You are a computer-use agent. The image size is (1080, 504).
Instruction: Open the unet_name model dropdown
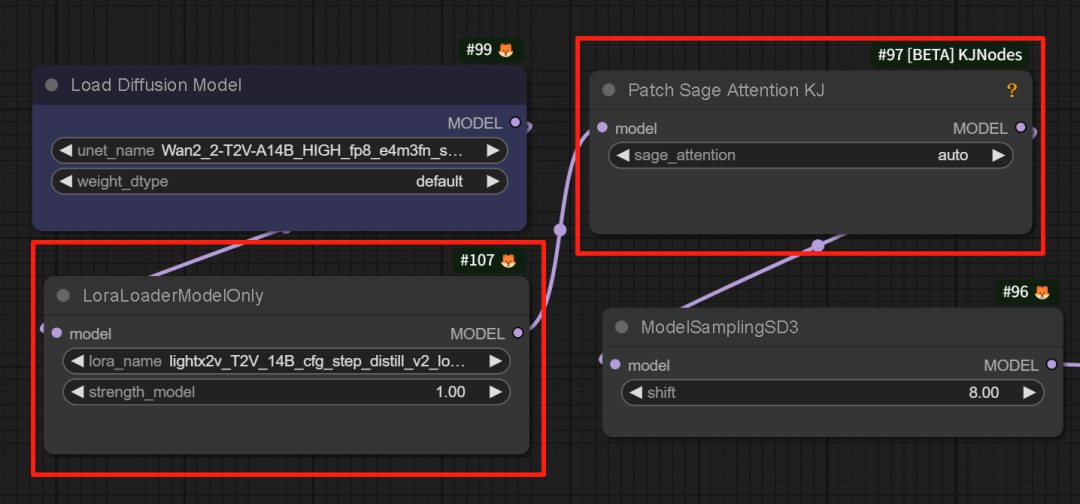(280, 151)
